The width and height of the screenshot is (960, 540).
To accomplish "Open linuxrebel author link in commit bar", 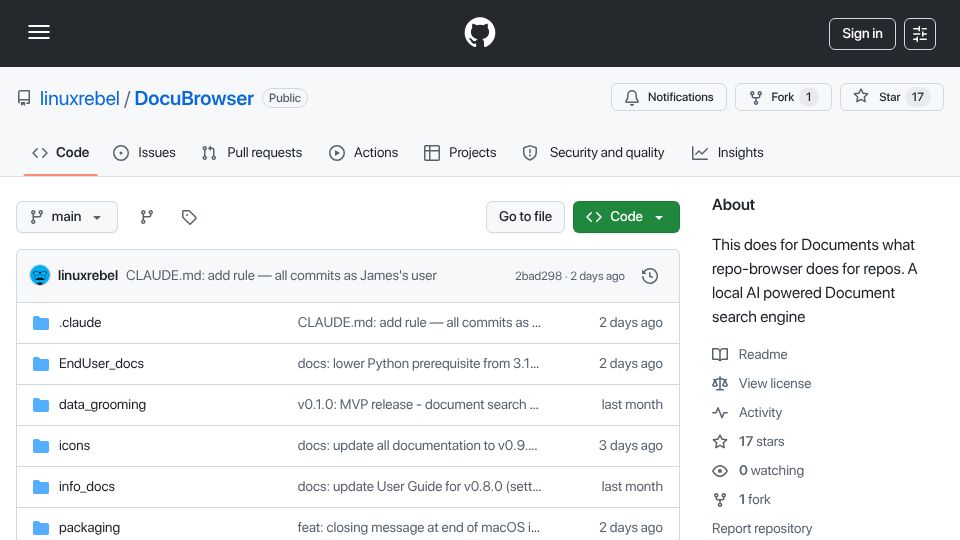I will tap(88, 276).
